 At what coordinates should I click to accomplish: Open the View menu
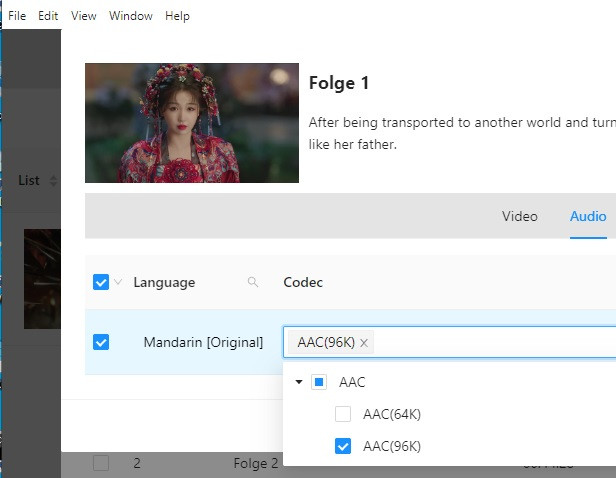(x=84, y=16)
